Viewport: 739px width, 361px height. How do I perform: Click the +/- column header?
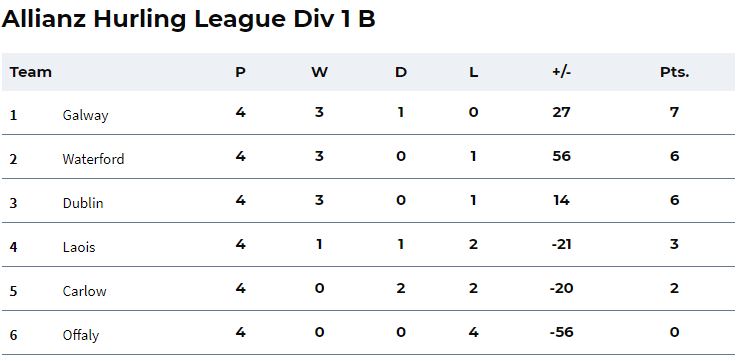561,72
